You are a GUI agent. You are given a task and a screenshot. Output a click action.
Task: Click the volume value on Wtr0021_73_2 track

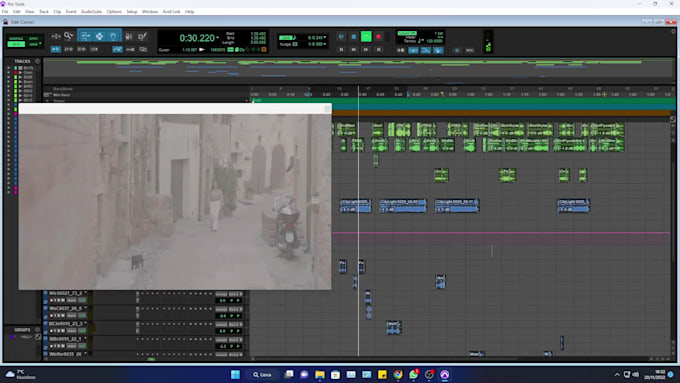tap(222, 300)
